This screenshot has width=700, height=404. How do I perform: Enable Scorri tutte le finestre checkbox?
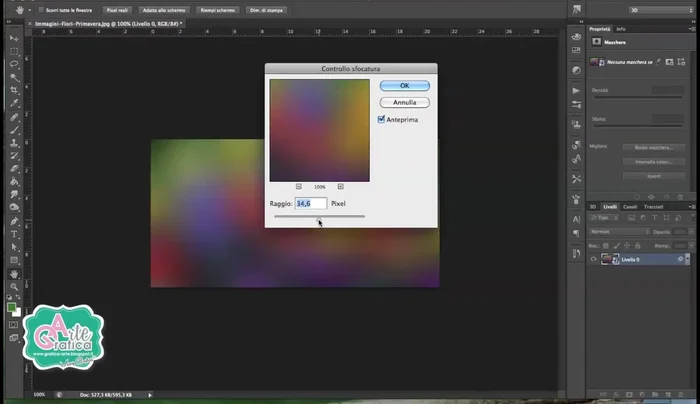[x=40, y=9]
